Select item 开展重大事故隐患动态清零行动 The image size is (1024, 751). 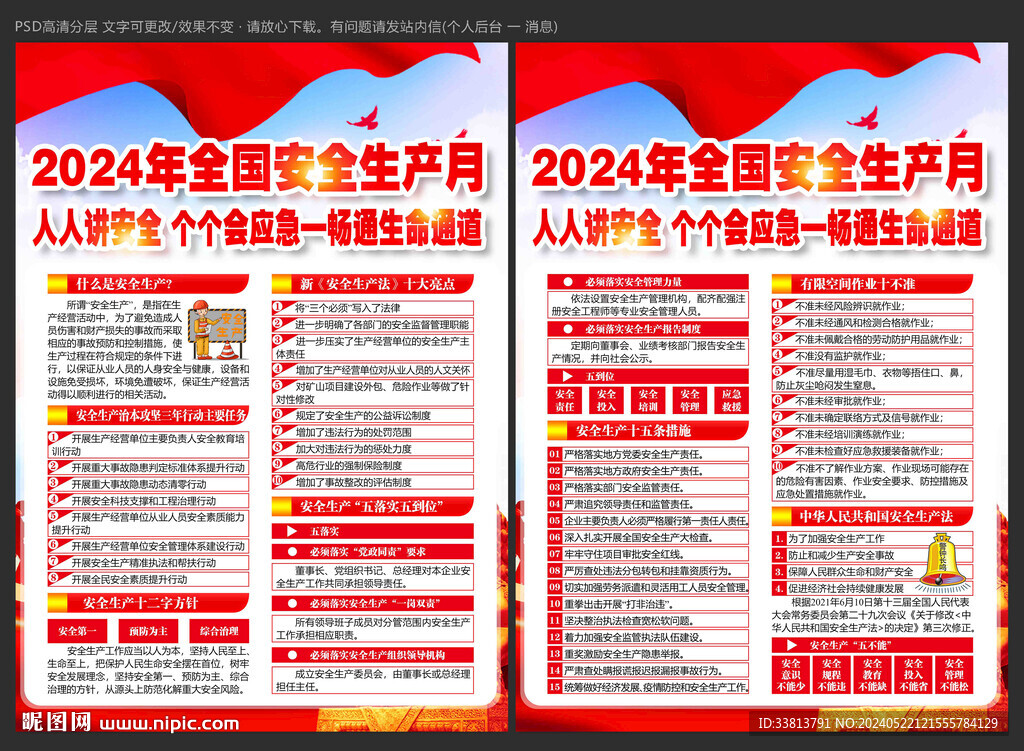click(x=148, y=485)
